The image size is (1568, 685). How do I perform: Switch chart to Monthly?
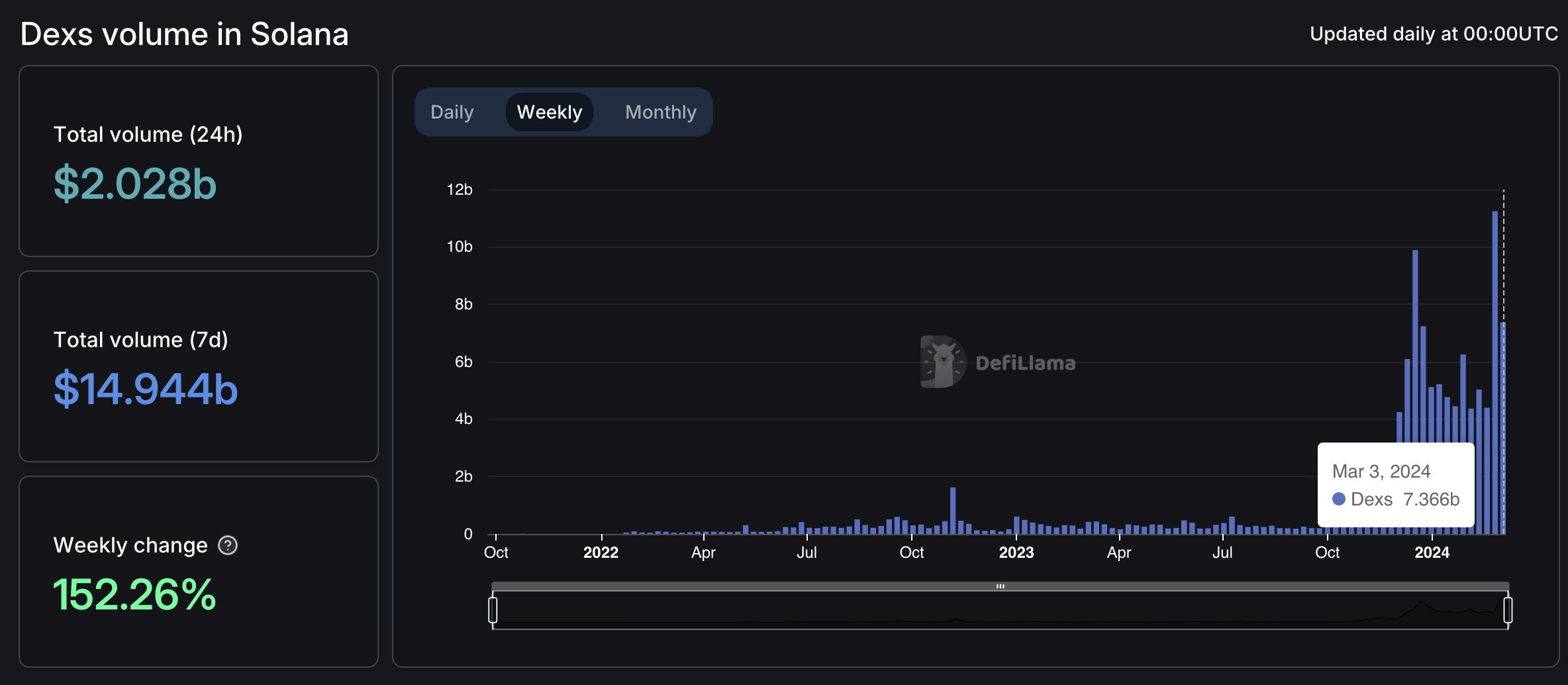[x=660, y=112]
